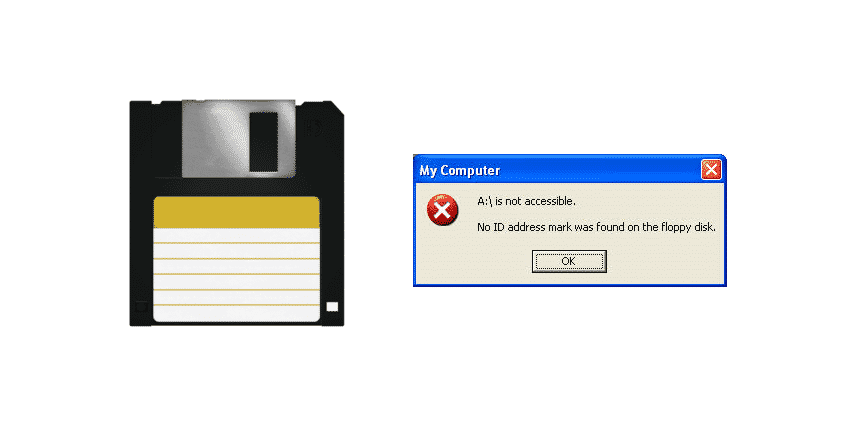This screenshot has width=845, height=423.
Task: Click the black slot in the metal shutter
Action: (x=264, y=142)
